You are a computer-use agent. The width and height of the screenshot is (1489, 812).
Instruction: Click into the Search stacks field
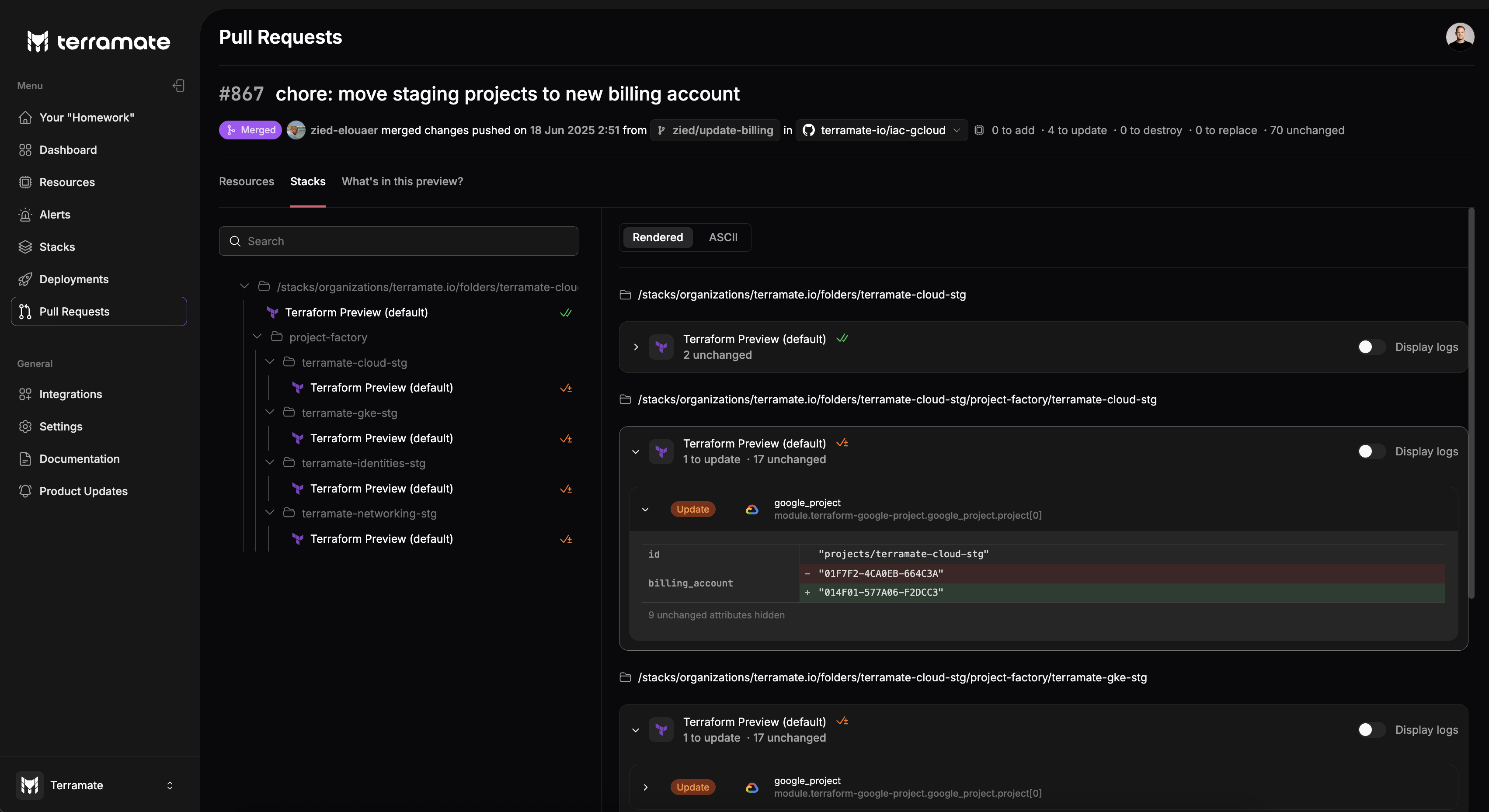pyautogui.click(x=398, y=241)
